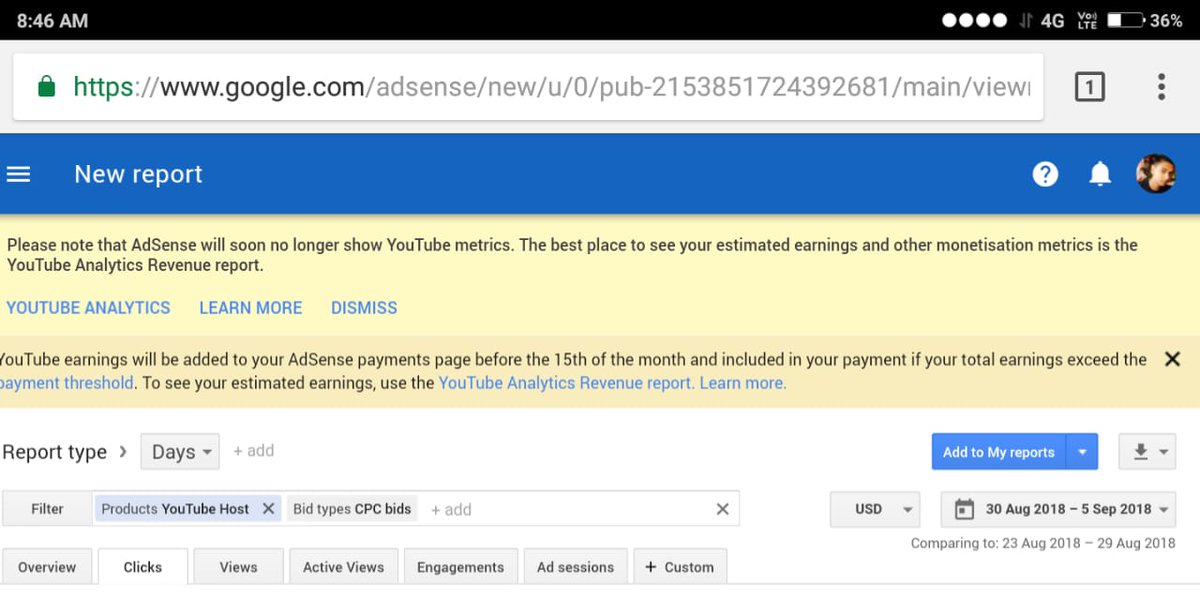Open the notifications bell
Viewport: 1200px width, 600px height.
pos(1100,174)
